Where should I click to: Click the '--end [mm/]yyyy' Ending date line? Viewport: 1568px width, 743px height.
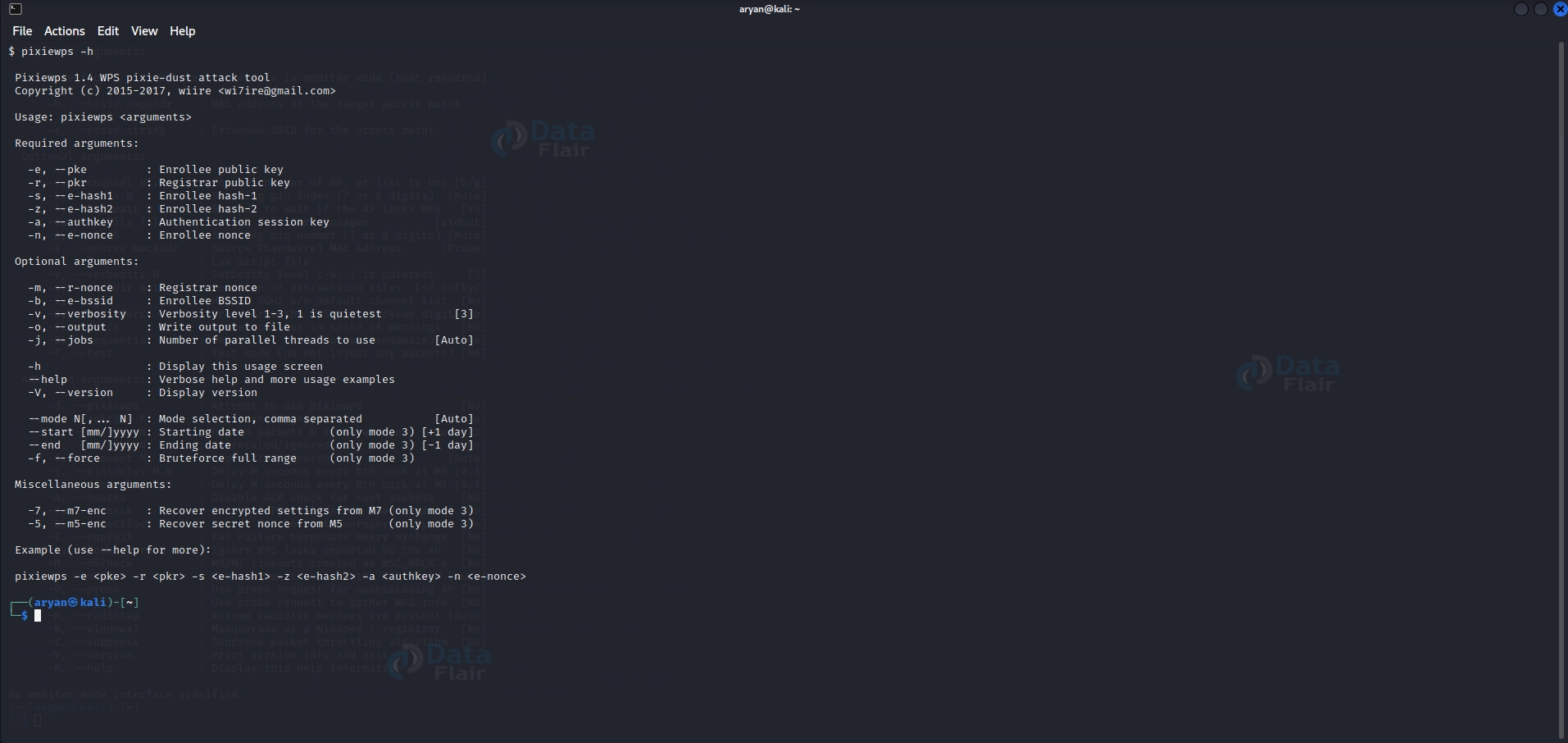(251, 445)
